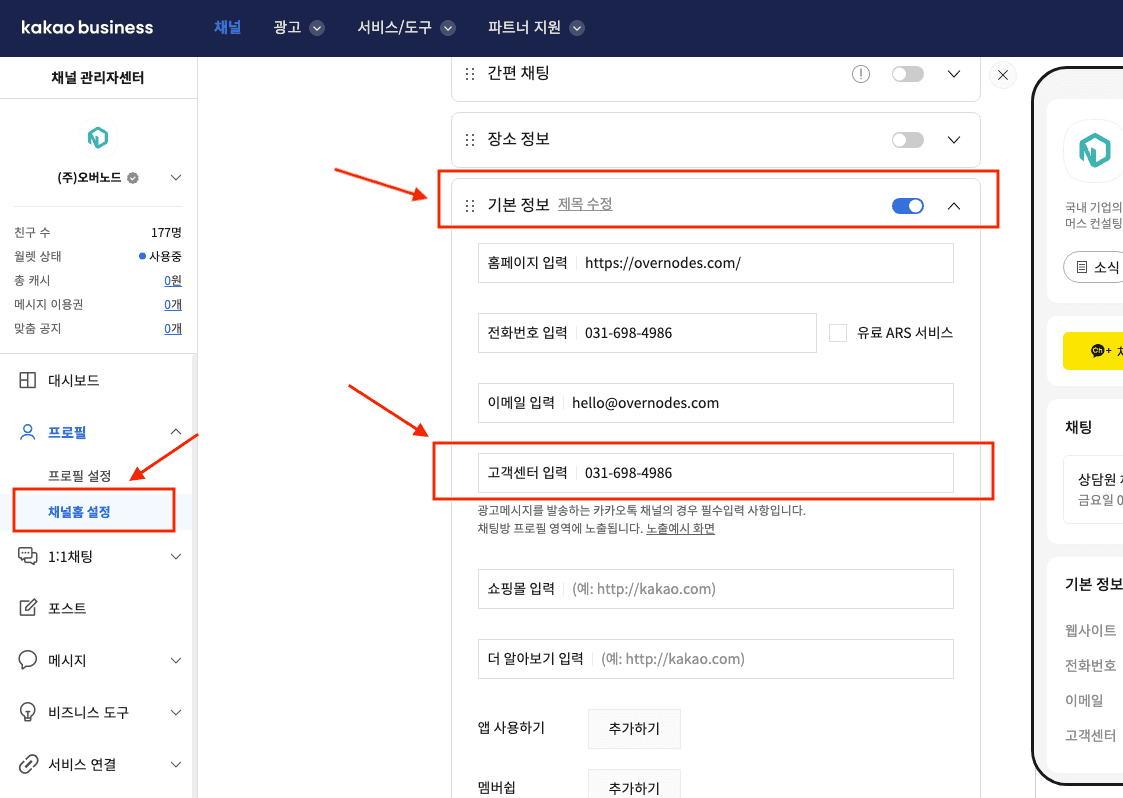Expand the 비즈니스 도구 sidebar menu
Viewport: 1123px width, 798px height.
(175, 713)
